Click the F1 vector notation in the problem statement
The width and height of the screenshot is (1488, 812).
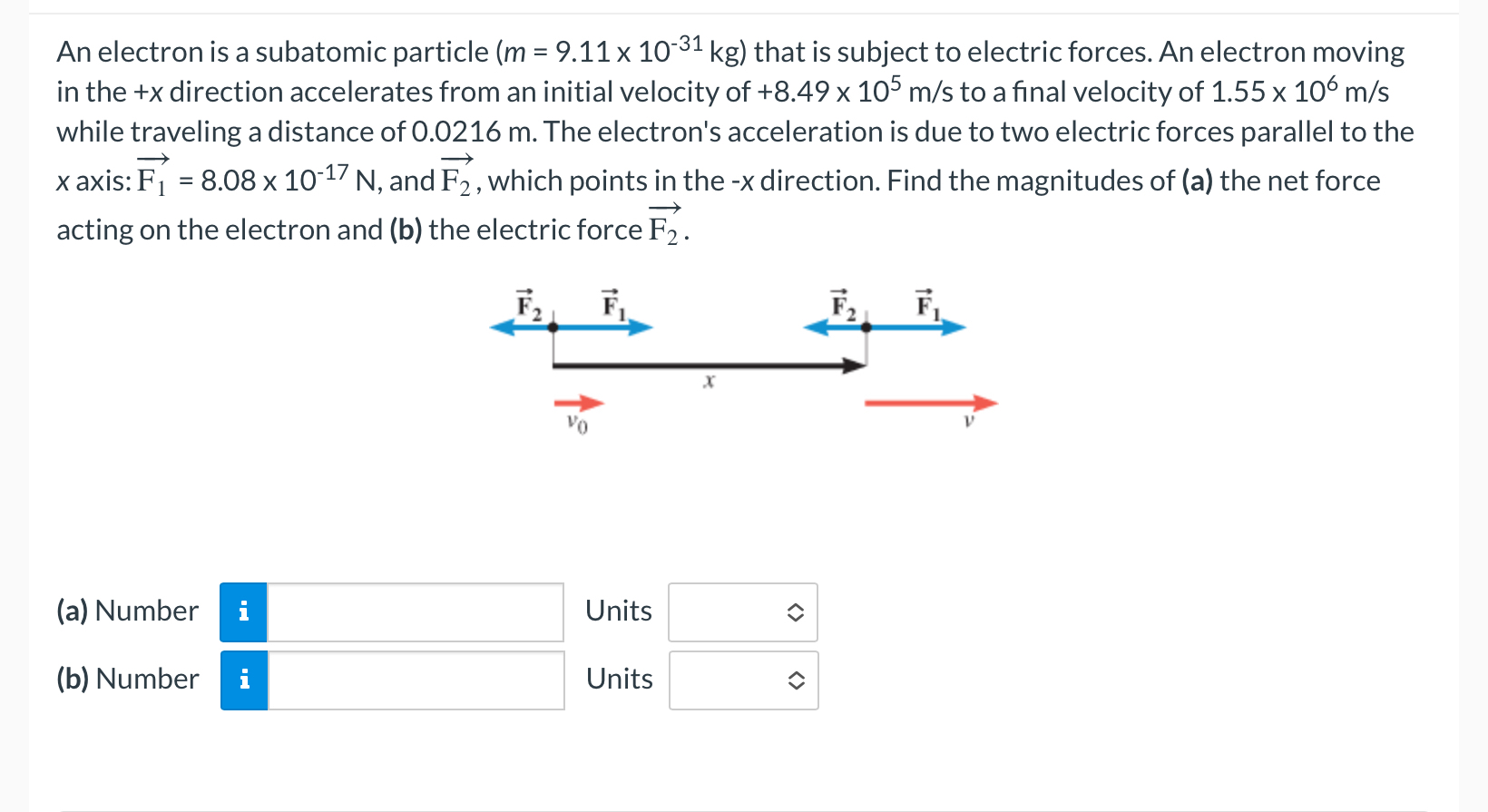coord(150,180)
